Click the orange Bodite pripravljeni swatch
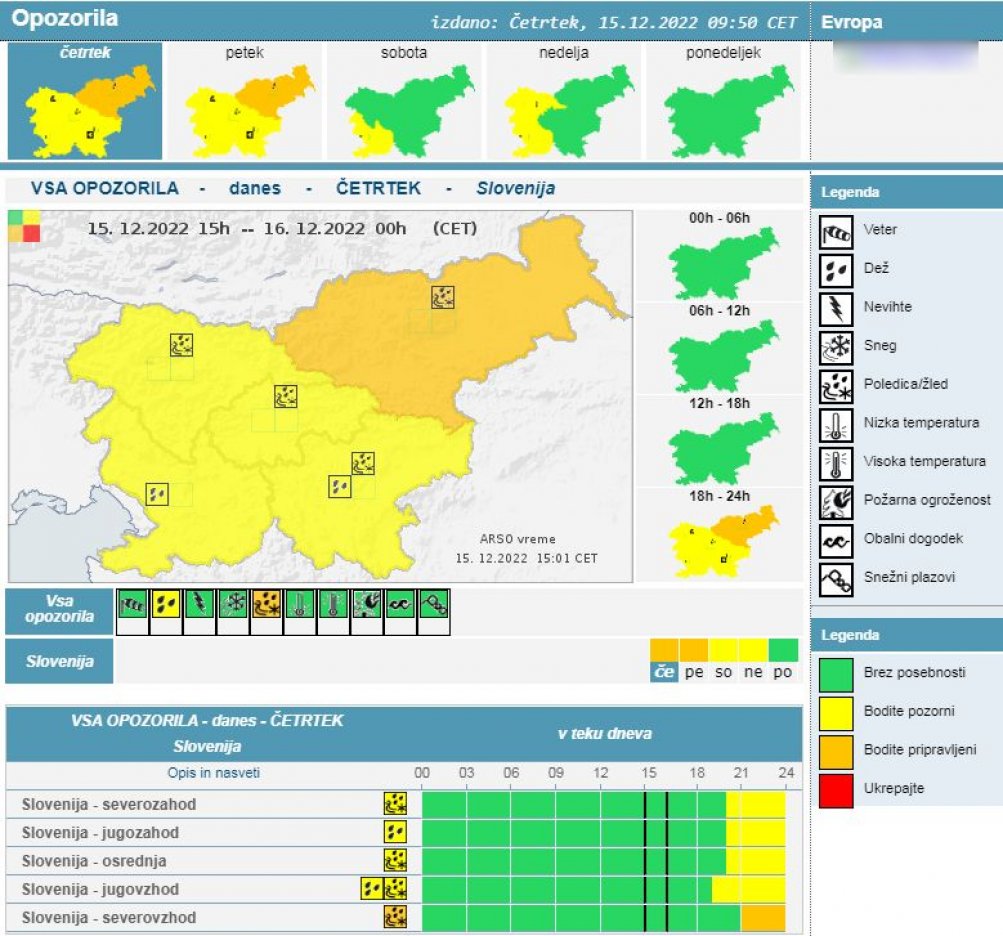 coord(835,752)
